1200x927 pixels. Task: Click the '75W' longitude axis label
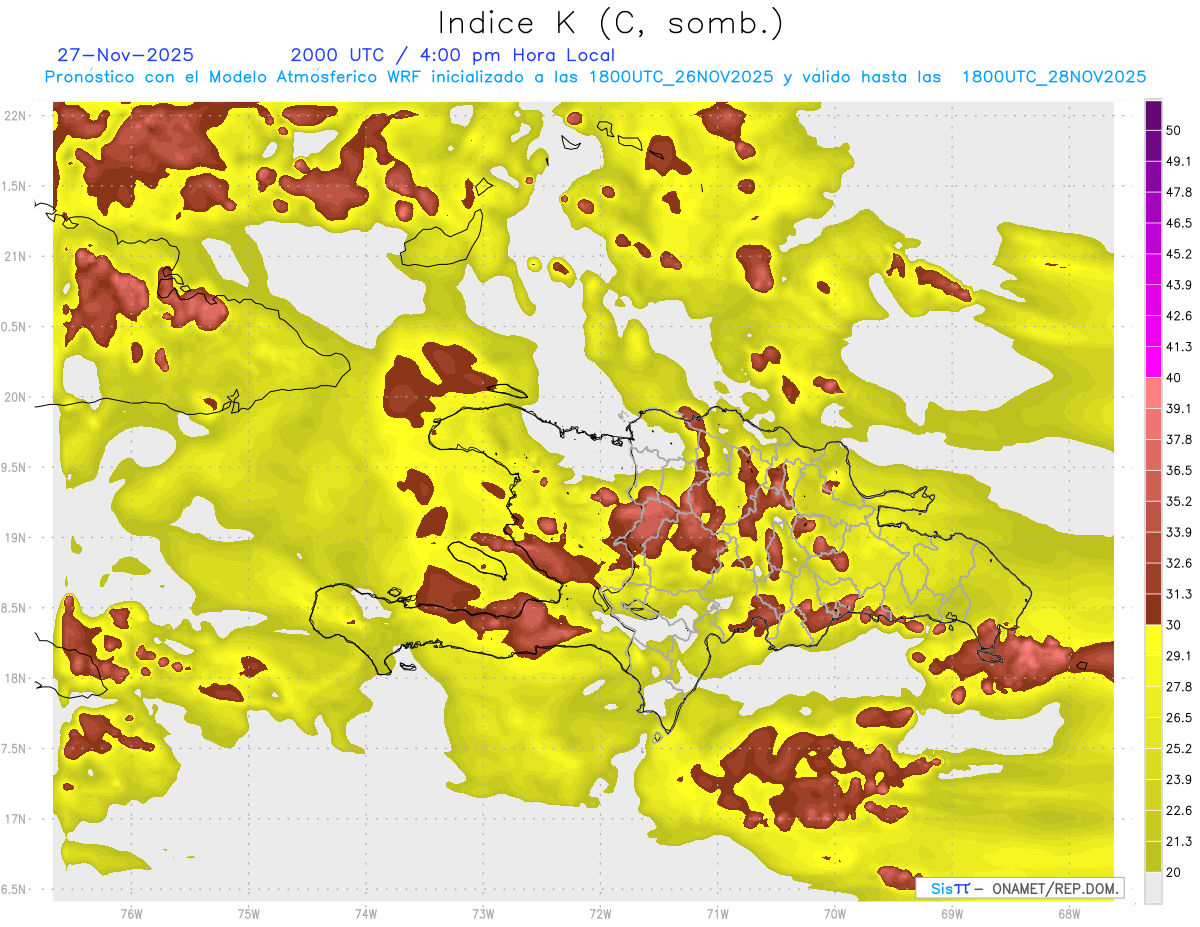point(248,914)
